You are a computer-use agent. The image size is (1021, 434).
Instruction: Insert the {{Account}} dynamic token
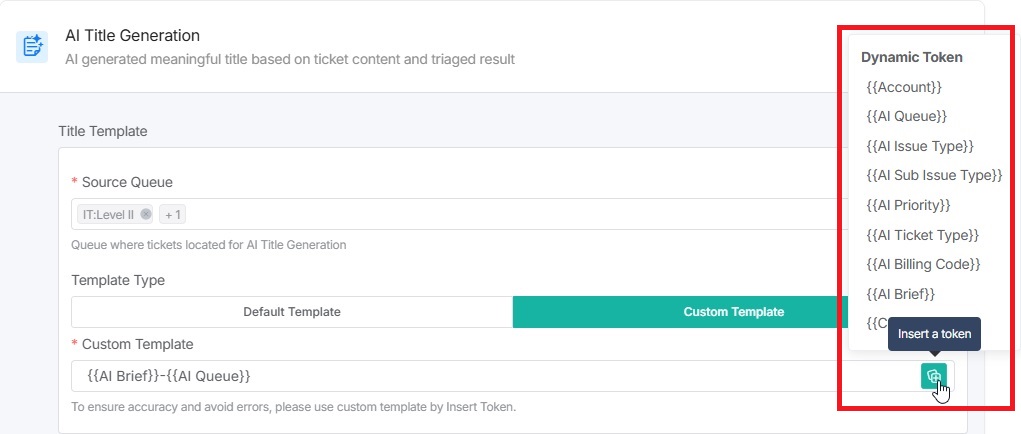click(x=904, y=87)
